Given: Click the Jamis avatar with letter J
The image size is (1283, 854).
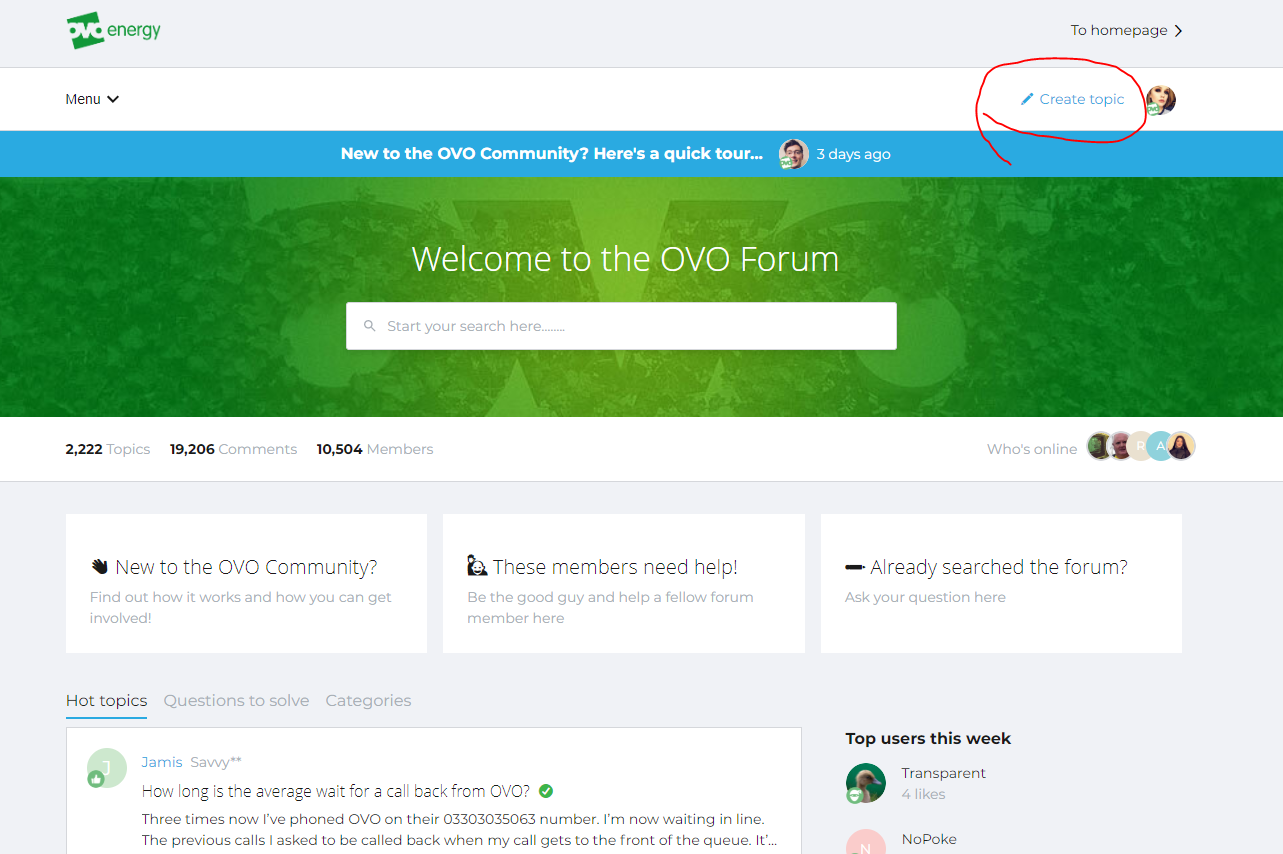Looking at the screenshot, I should pos(107,767).
